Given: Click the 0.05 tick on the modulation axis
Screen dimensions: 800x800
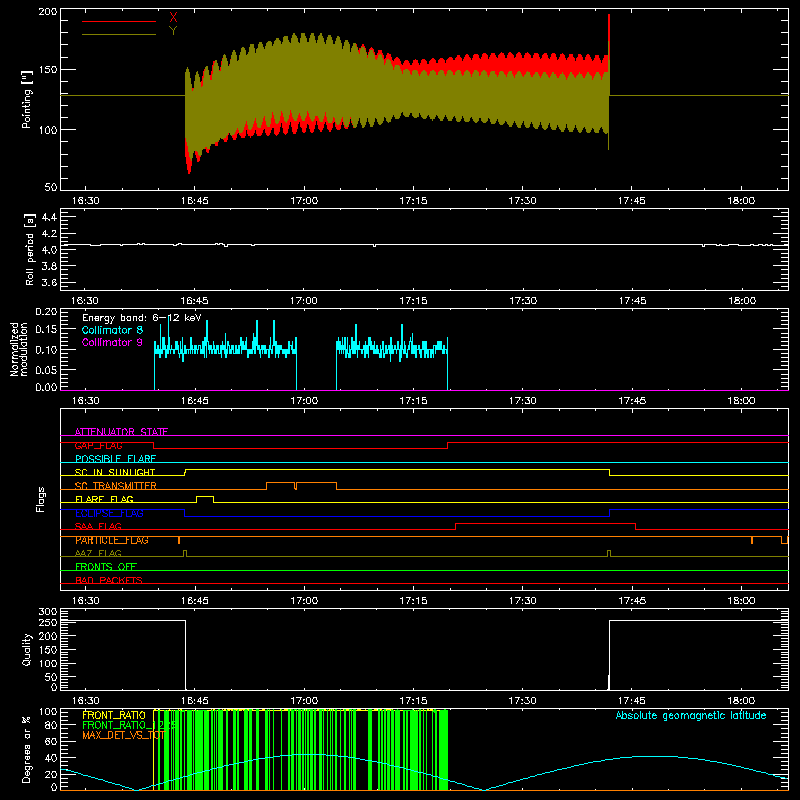Looking at the screenshot, I should click(46, 369).
